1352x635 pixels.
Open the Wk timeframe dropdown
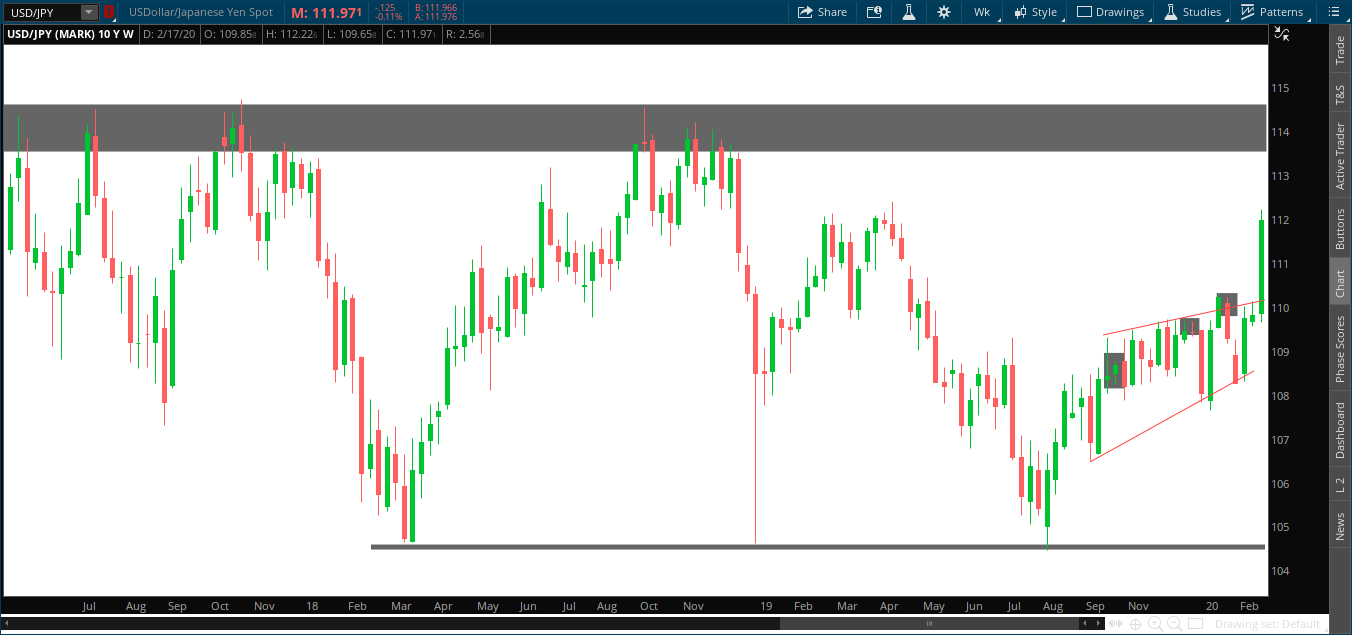pyautogui.click(x=981, y=12)
